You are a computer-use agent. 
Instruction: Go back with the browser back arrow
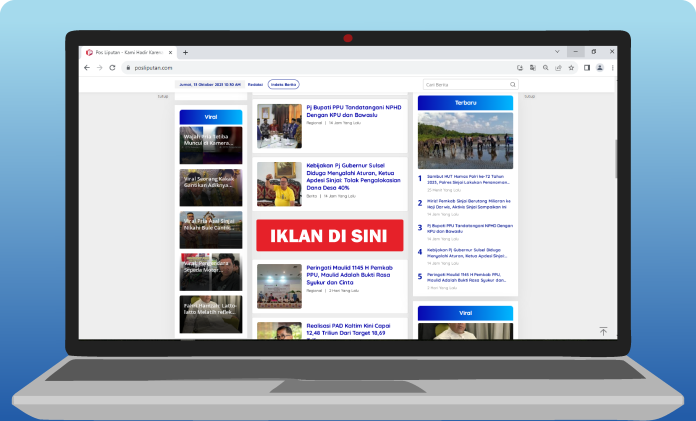pyautogui.click(x=87, y=68)
